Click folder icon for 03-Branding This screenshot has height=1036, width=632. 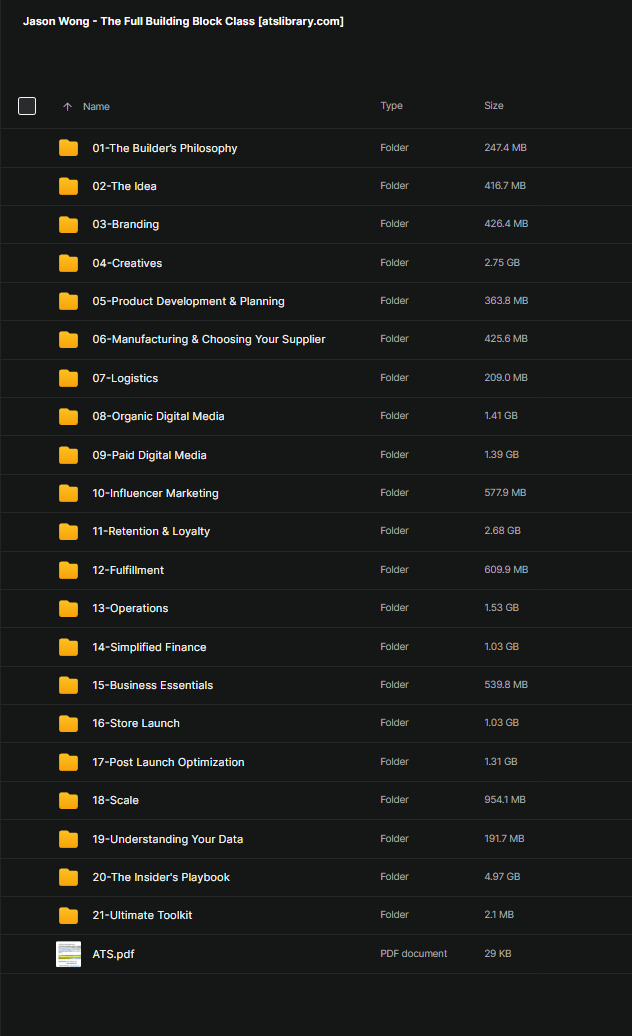point(69,225)
